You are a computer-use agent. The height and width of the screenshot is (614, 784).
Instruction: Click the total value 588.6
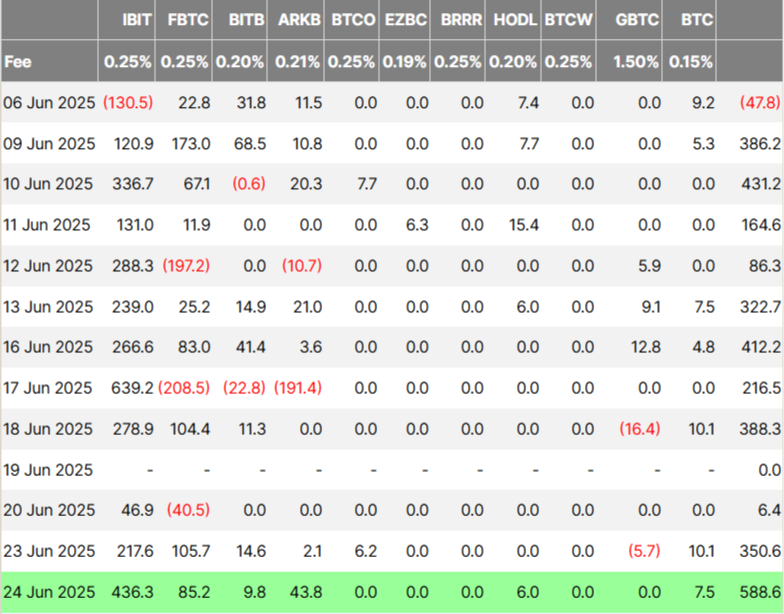pyautogui.click(x=760, y=592)
